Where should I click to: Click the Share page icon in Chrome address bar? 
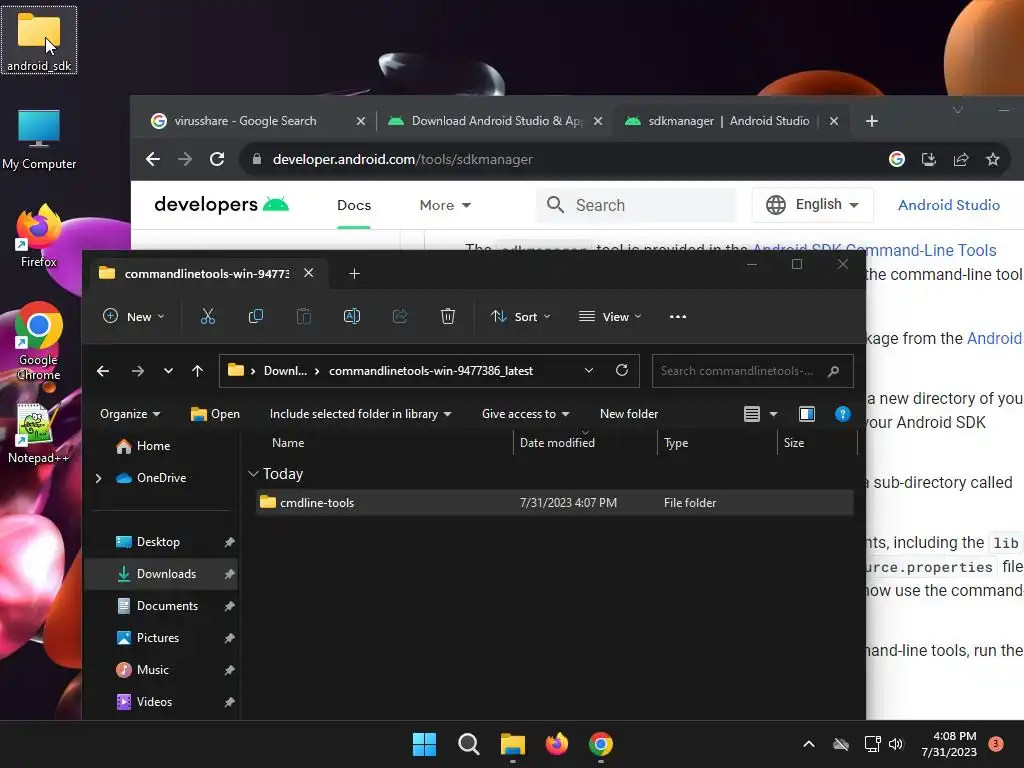coord(961,159)
